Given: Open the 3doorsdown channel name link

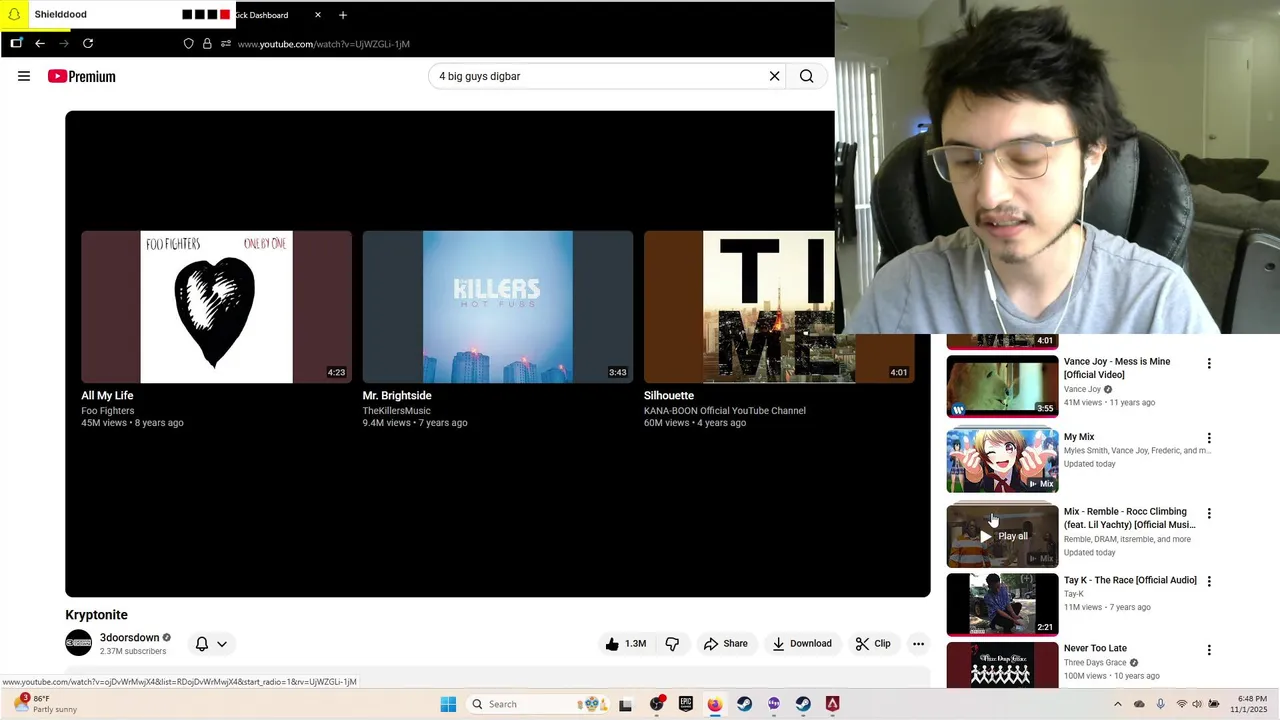Looking at the screenshot, I should pos(130,638).
